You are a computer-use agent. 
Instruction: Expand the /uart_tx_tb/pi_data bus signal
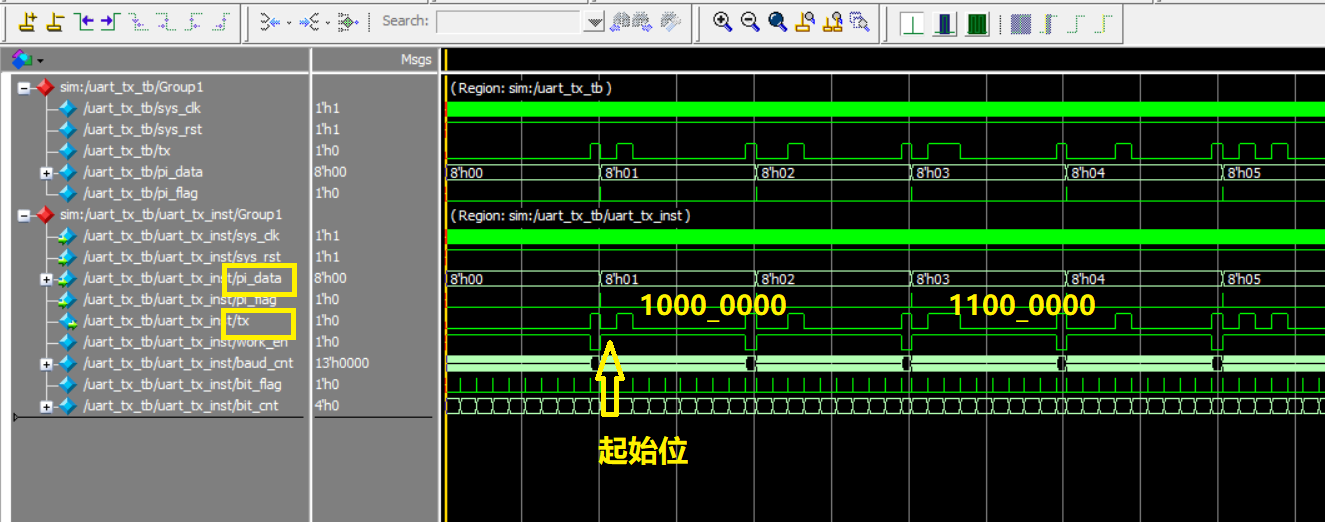click(x=46, y=173)
